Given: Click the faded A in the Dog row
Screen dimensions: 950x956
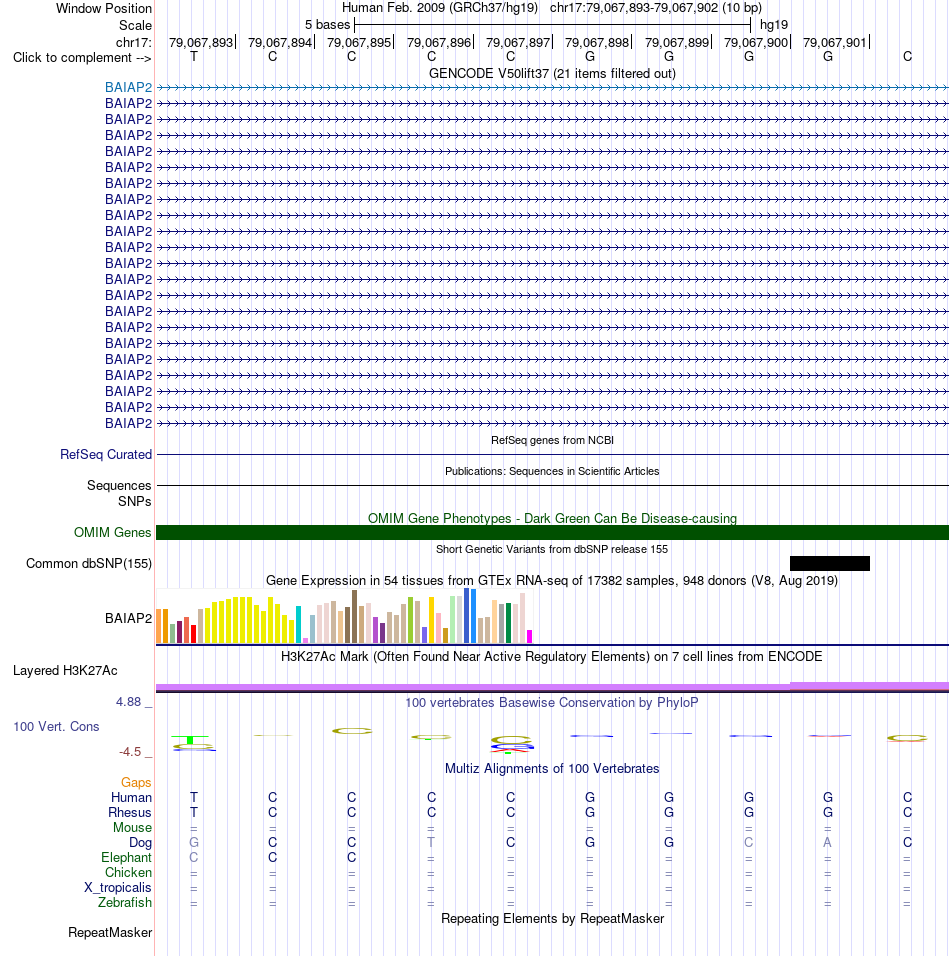Looking at the screenshot, I should point(827,843).
